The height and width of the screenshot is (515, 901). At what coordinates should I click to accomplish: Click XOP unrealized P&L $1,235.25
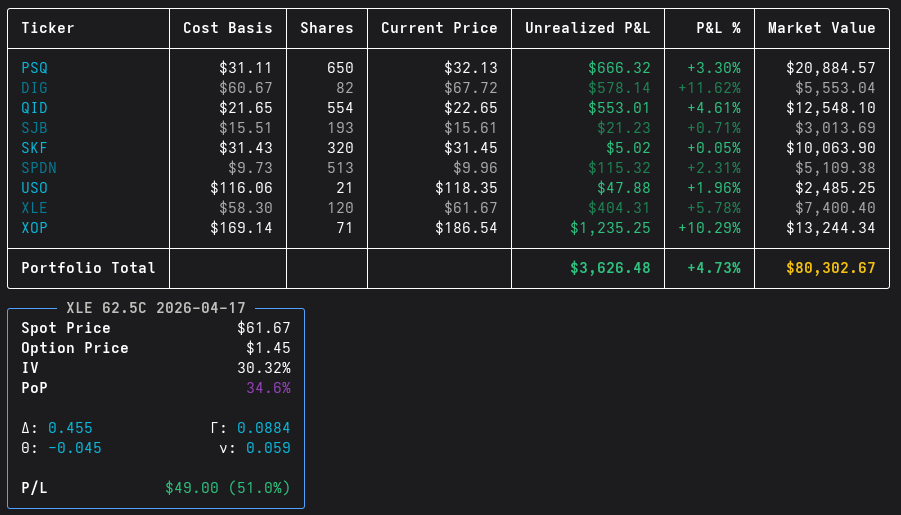610,228
